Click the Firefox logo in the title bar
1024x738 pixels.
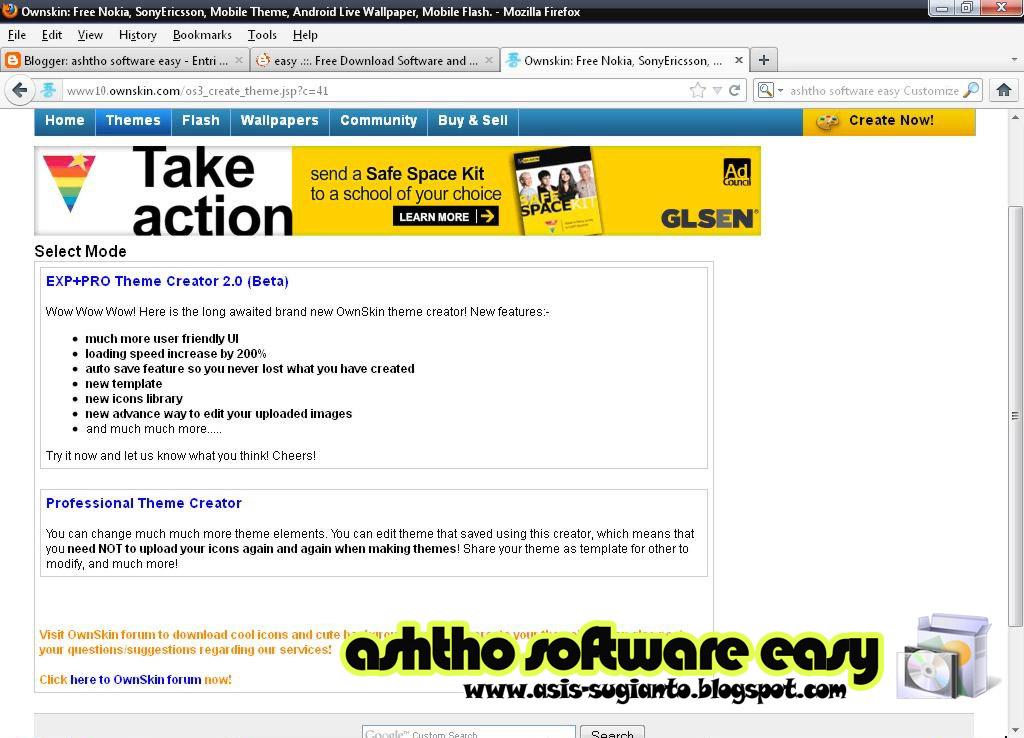(8, 11)
